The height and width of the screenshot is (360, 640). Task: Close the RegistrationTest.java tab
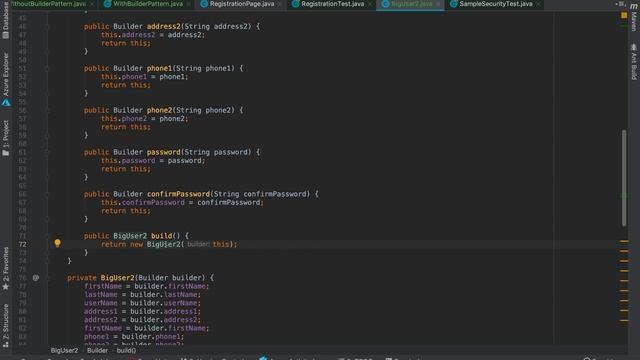370,4
